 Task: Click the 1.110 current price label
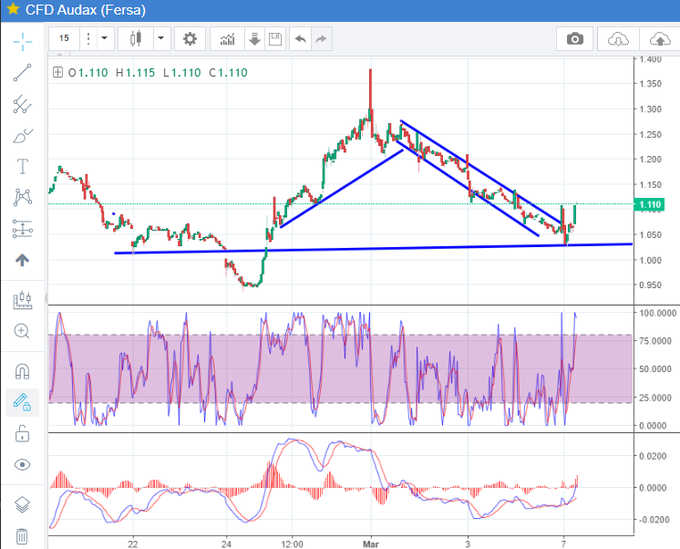(x=650, y=204)
